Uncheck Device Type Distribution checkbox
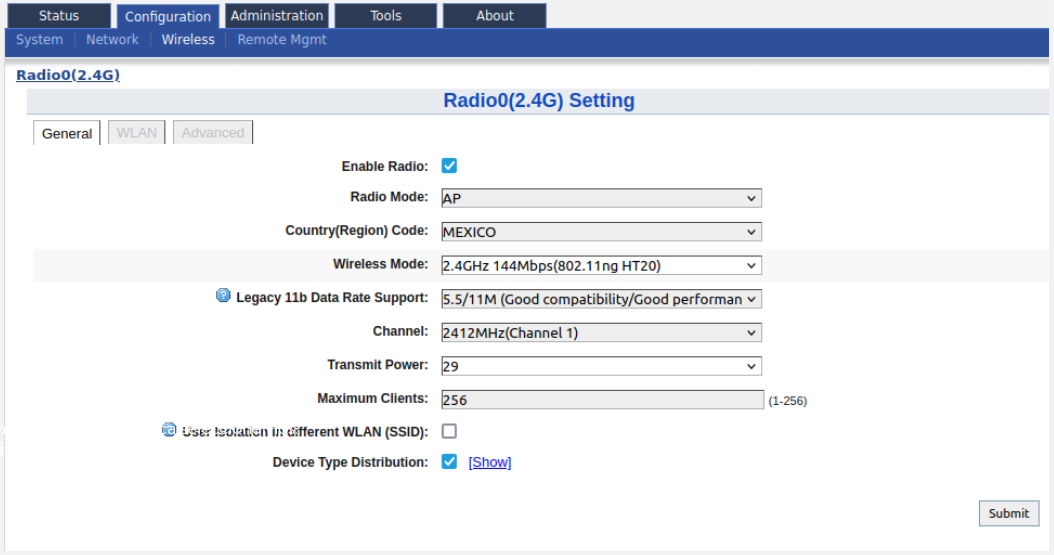 point(449,462)
